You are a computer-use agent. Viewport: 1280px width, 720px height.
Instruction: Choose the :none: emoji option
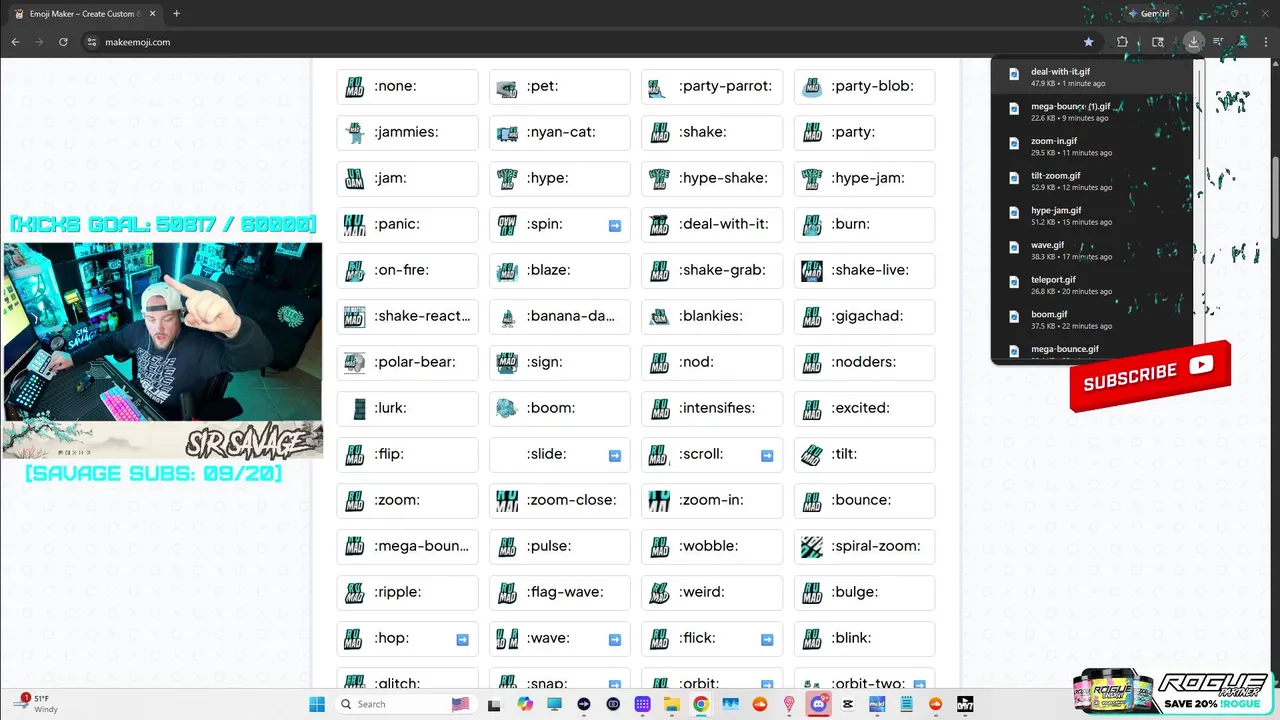[408, 86]
